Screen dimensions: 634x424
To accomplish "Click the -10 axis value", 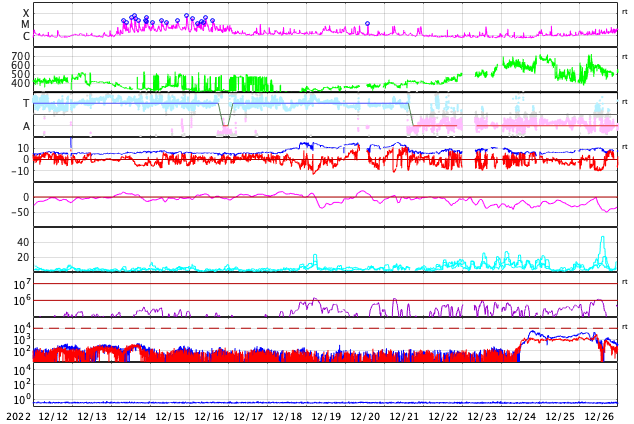I will tap(20, 171).
